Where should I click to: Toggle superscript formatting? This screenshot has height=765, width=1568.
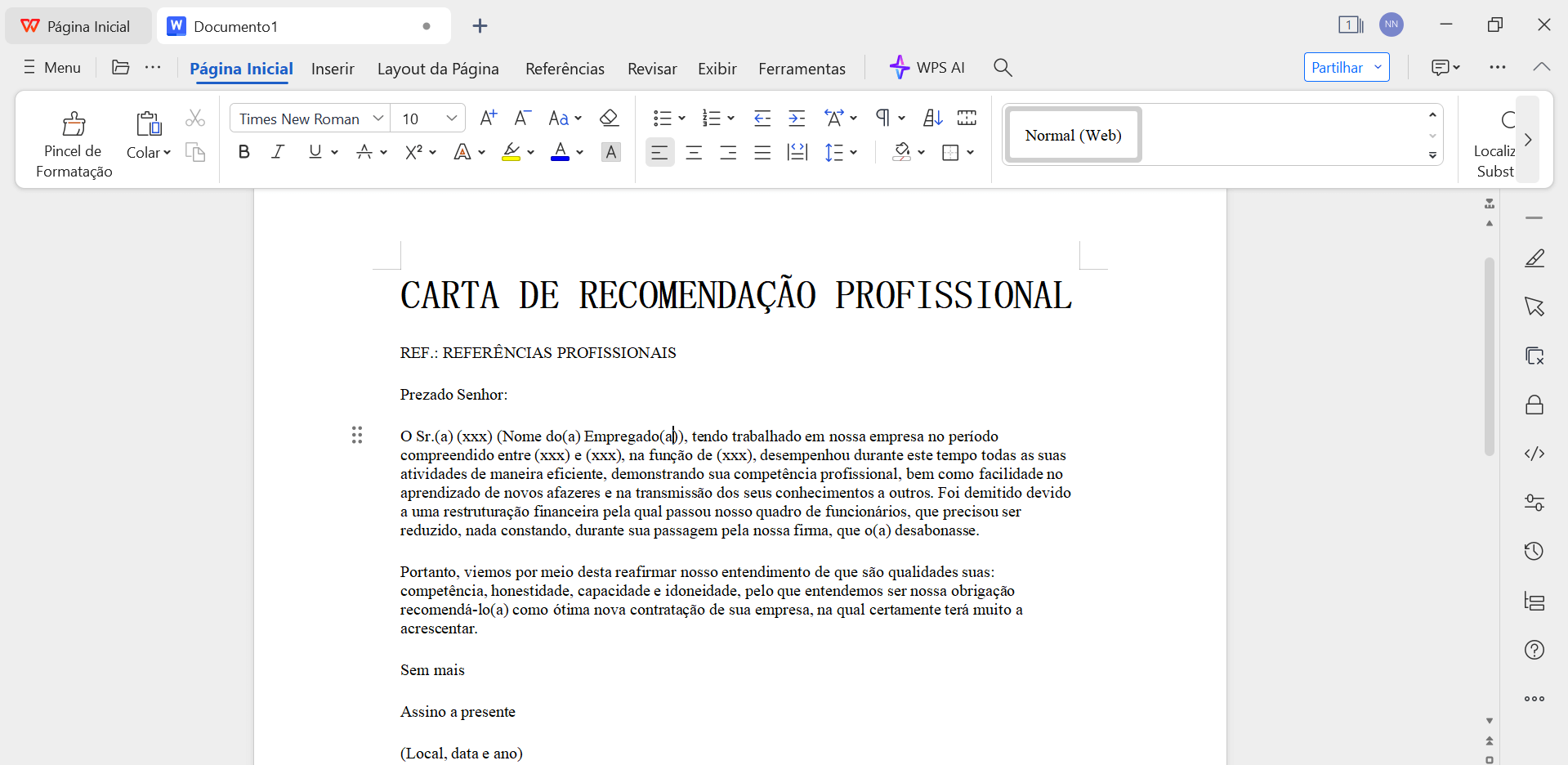414,152
